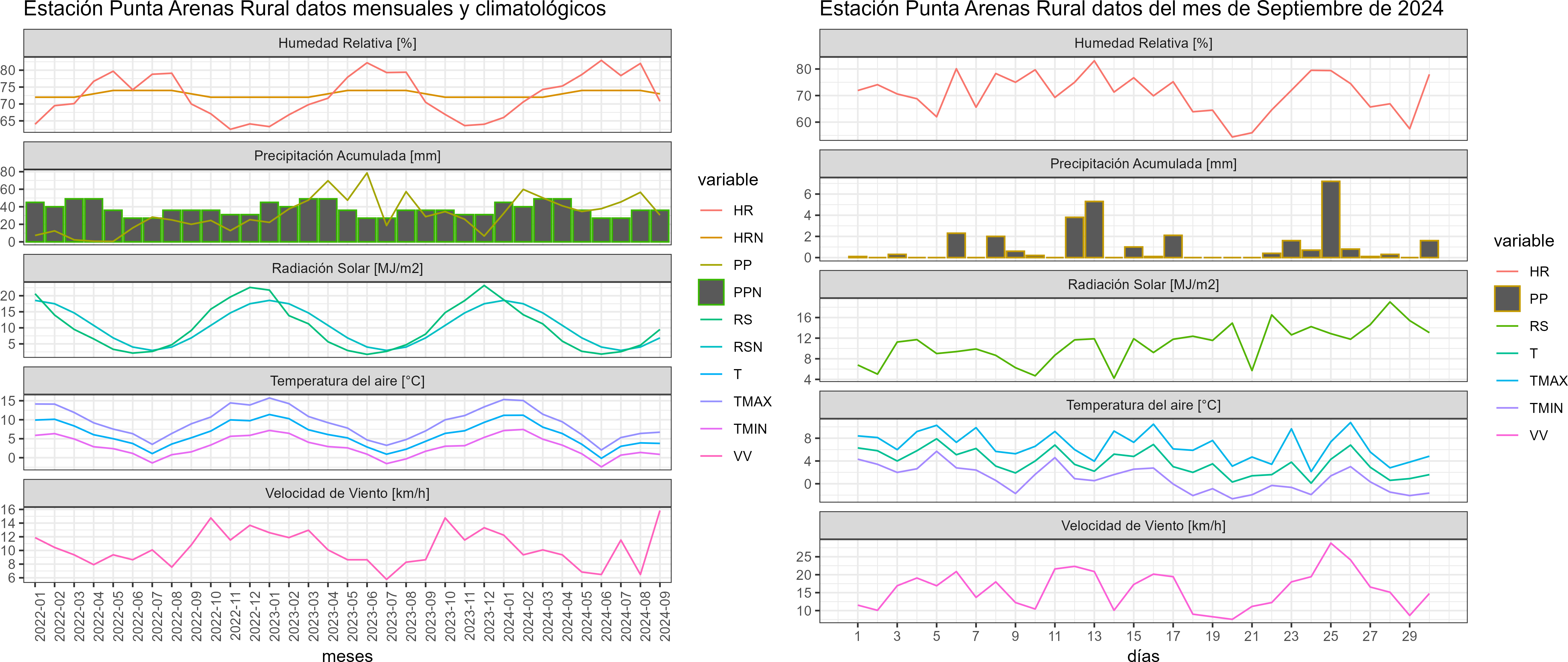Click the right title about Septiembre de 2024
This screenshot has height=662, width=1568.
(x=1132, y=9)
